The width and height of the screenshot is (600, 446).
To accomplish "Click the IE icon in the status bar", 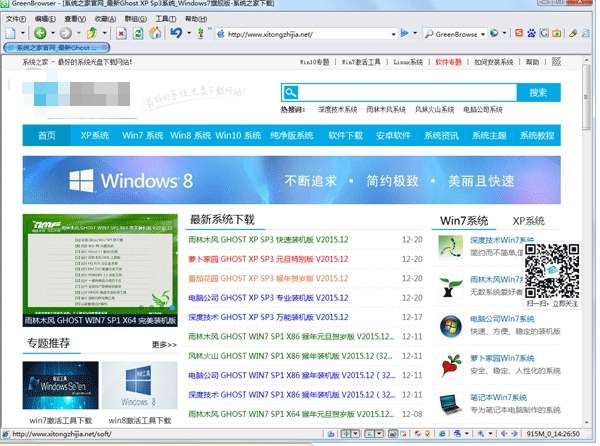I will coord(442,434).
